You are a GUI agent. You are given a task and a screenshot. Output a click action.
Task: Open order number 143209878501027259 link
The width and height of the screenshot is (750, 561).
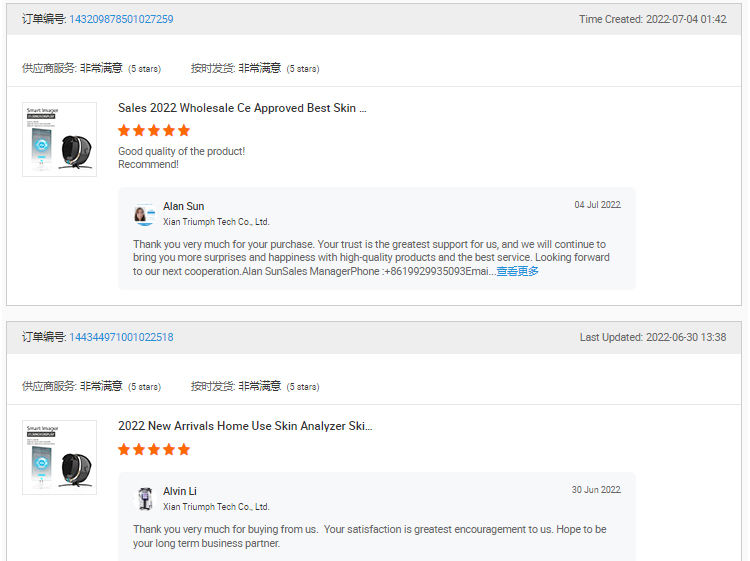(x=121, y=19)
